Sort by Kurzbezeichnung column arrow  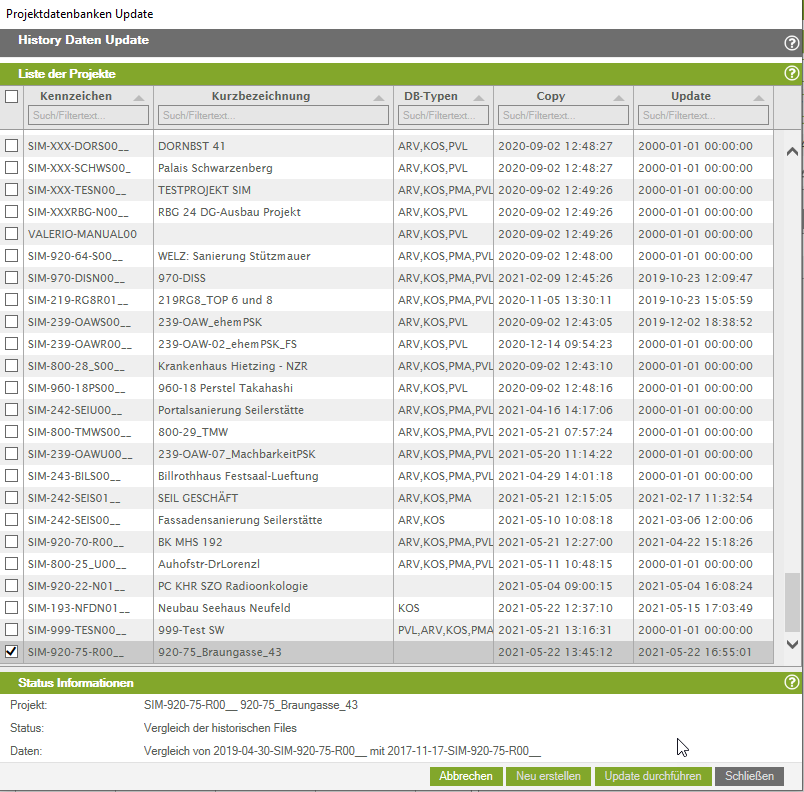pos(378,97)
